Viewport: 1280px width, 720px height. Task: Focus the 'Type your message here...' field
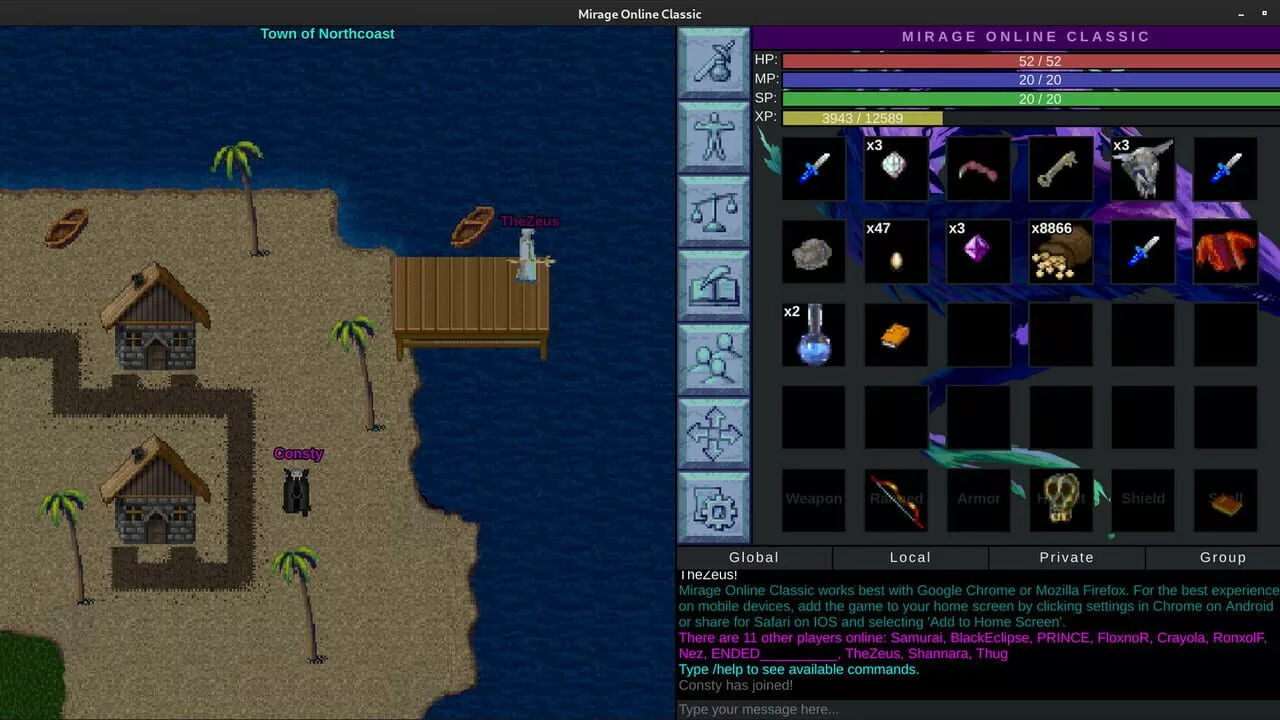pyautogui.click(x=978, y=709)
